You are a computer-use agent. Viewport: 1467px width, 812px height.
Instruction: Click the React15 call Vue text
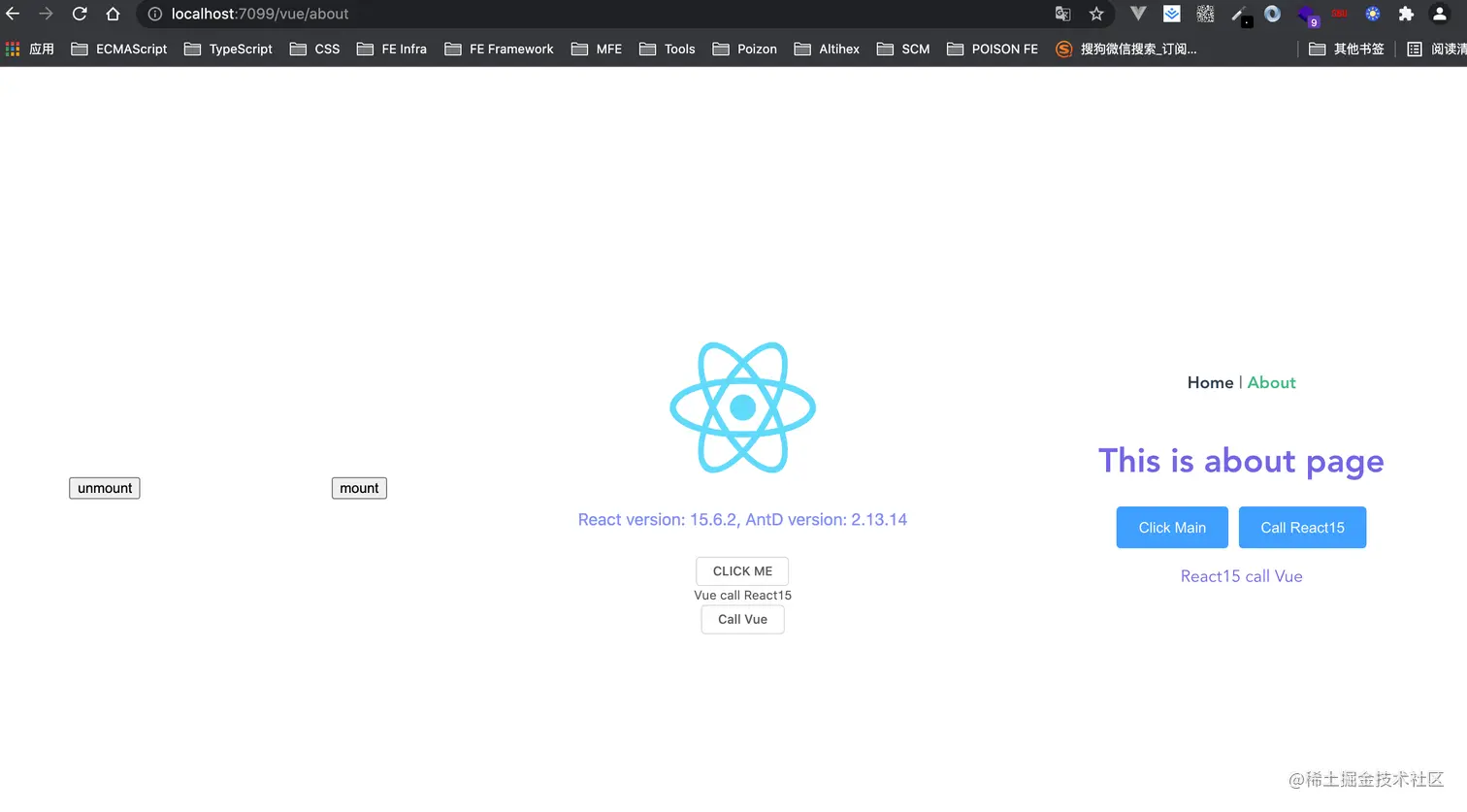[1241, 576]
